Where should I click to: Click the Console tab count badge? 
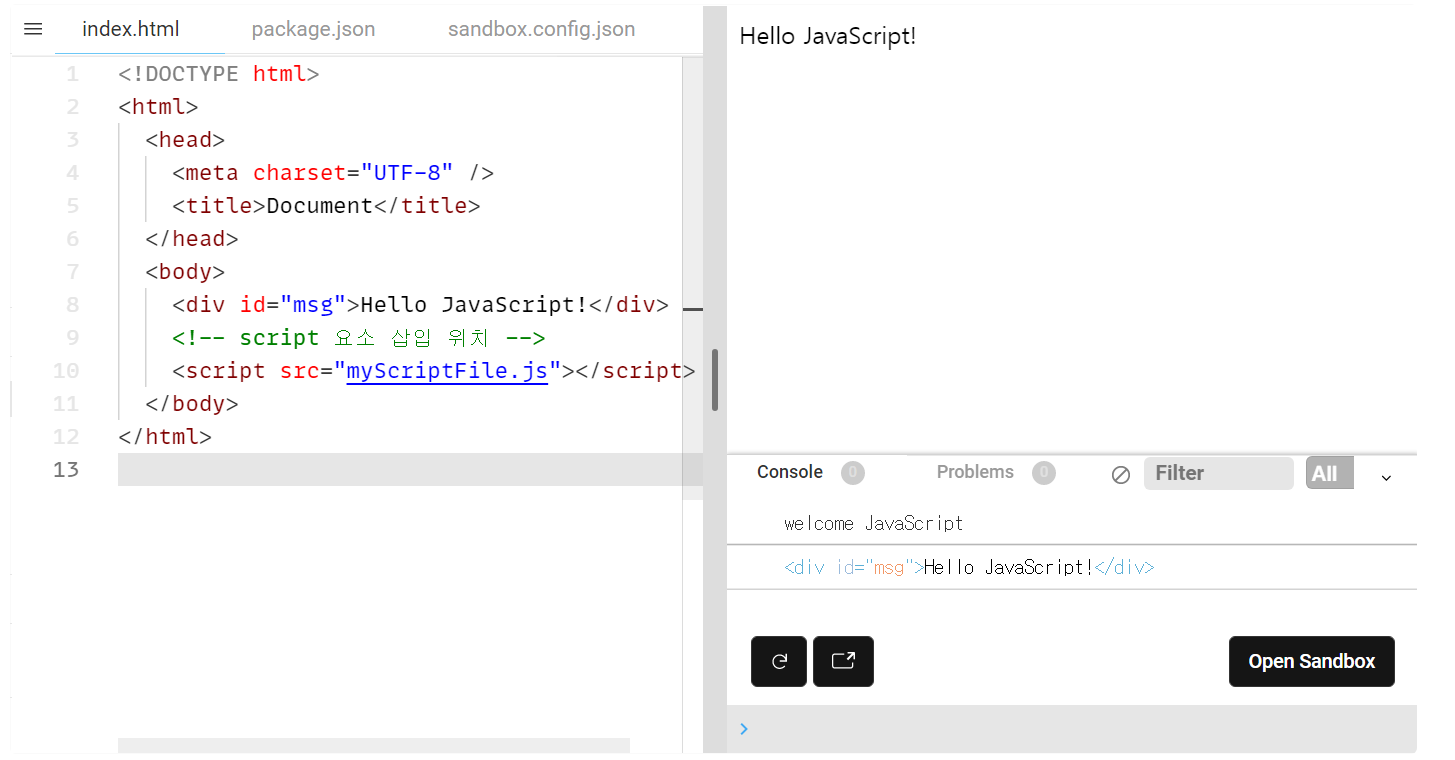point(852,472)
